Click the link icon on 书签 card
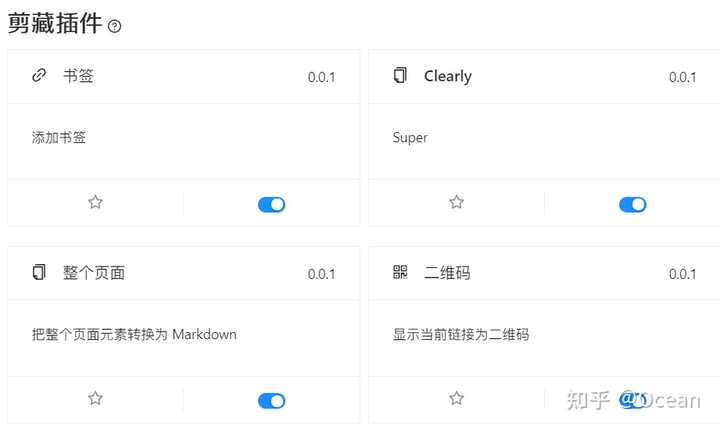 [40, 75]
